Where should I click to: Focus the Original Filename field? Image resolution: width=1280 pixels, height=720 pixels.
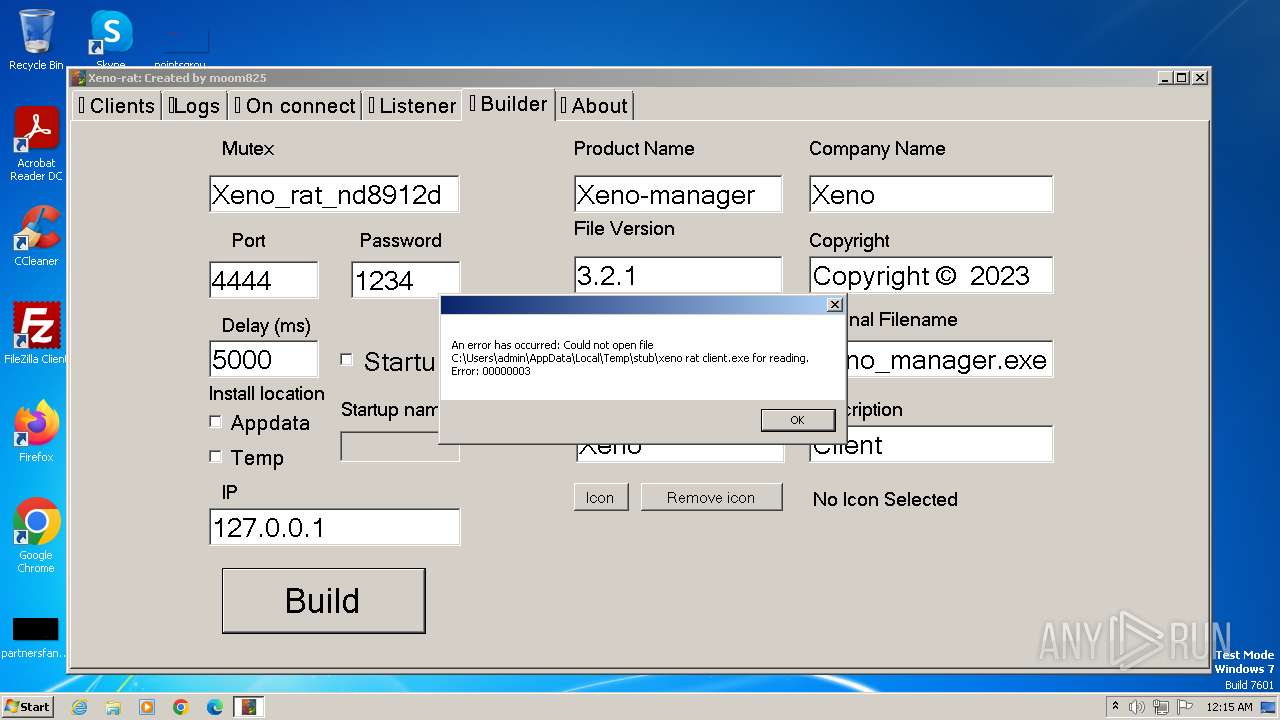coord(949,360)
